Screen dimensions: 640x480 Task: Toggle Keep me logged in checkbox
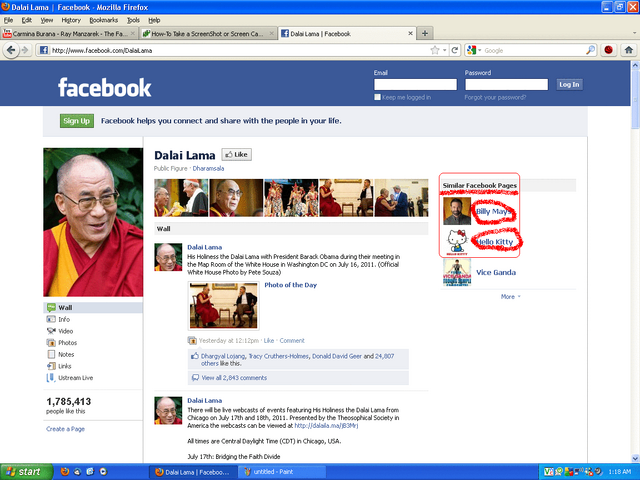(378, 97)
